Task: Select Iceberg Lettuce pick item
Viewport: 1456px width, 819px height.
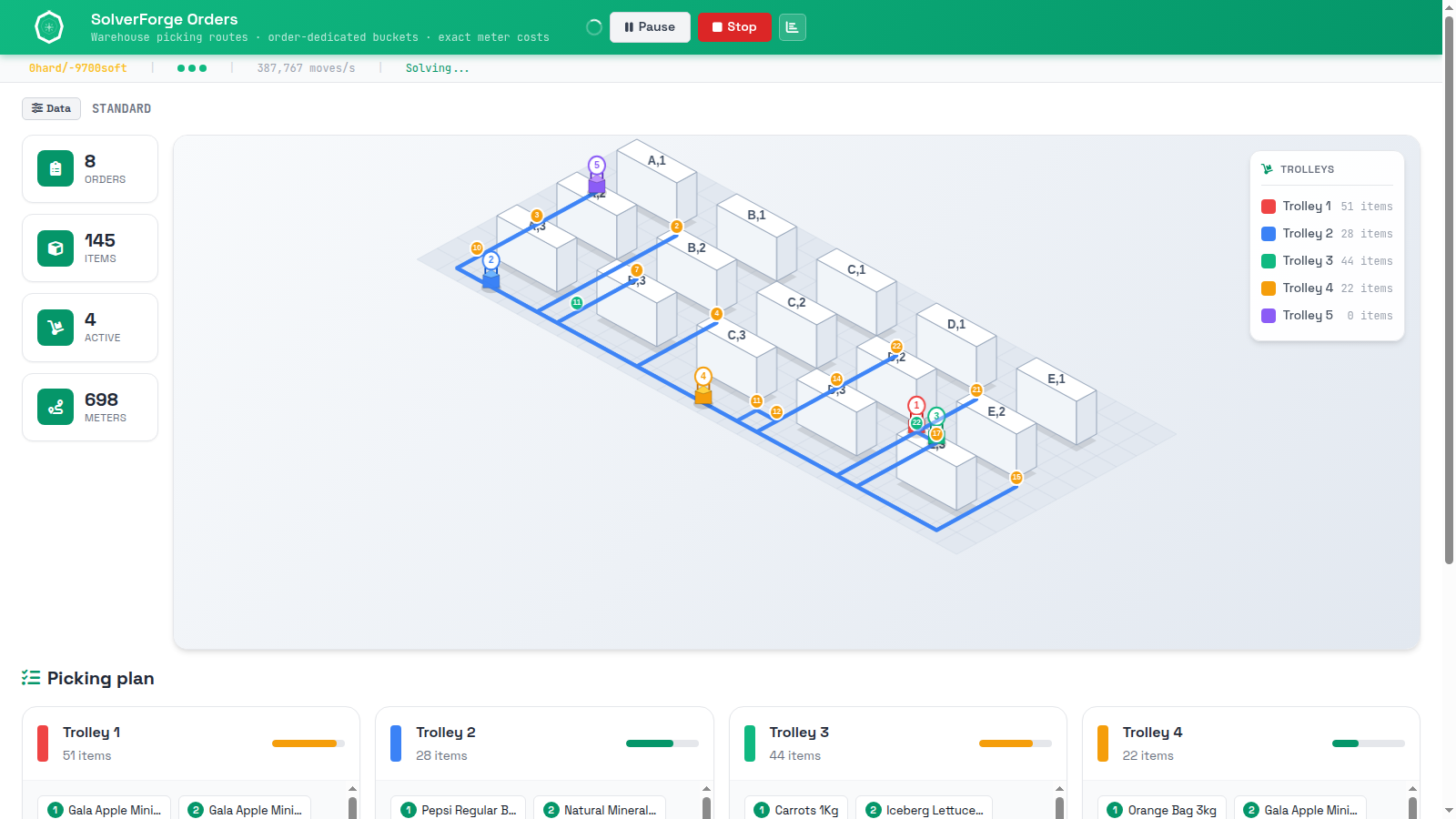Action: click(x=924, y=810)
